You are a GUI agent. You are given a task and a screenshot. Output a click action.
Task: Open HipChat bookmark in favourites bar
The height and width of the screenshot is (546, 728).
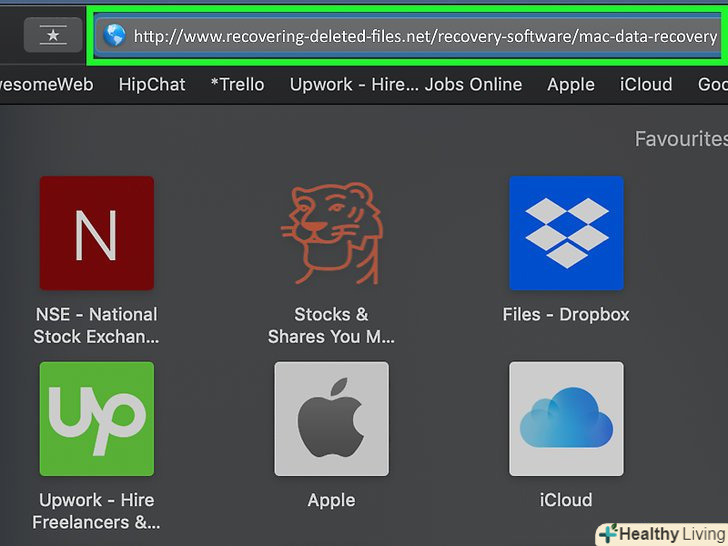[x=152, y=84]
